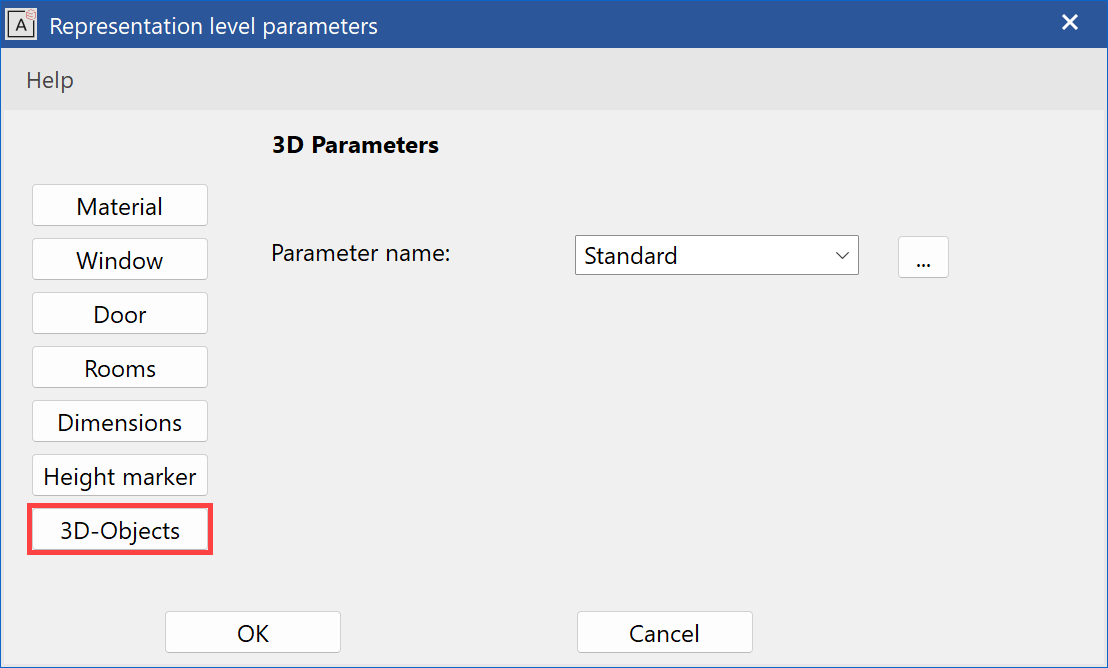Cancel the dialog
This screenshot has height=668, width=1108.
(x=664, y=632)
